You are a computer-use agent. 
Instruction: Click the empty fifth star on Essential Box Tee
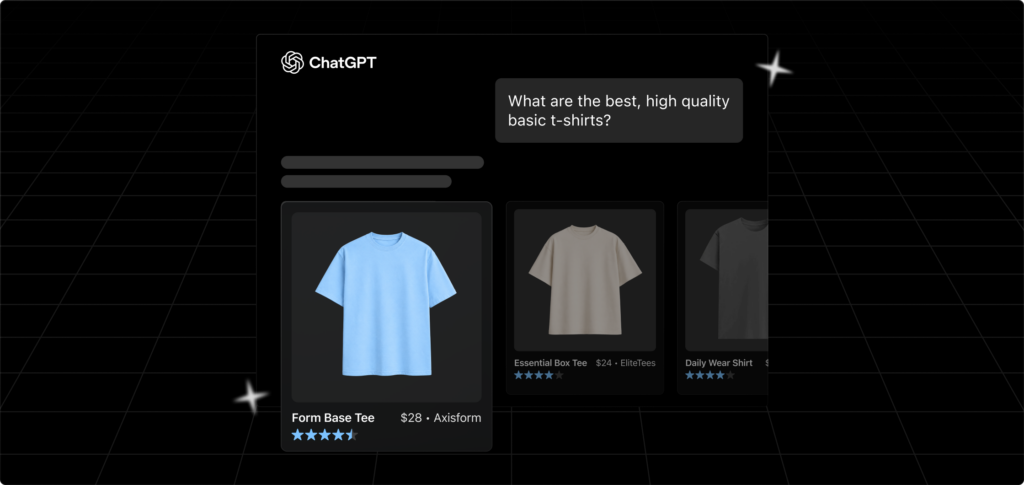click(x=559, y=375)
